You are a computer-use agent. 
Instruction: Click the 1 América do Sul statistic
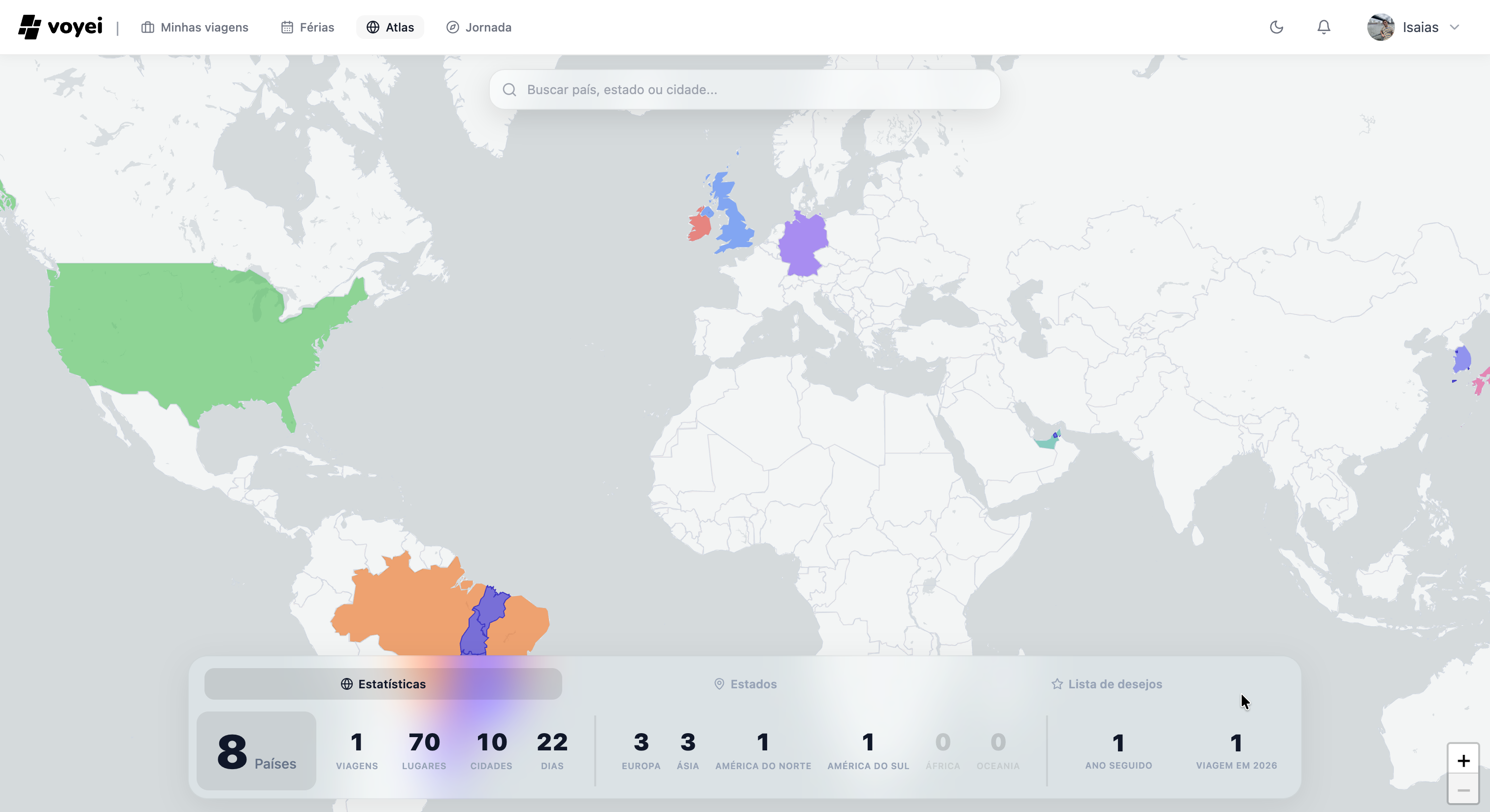coord(868,751)
